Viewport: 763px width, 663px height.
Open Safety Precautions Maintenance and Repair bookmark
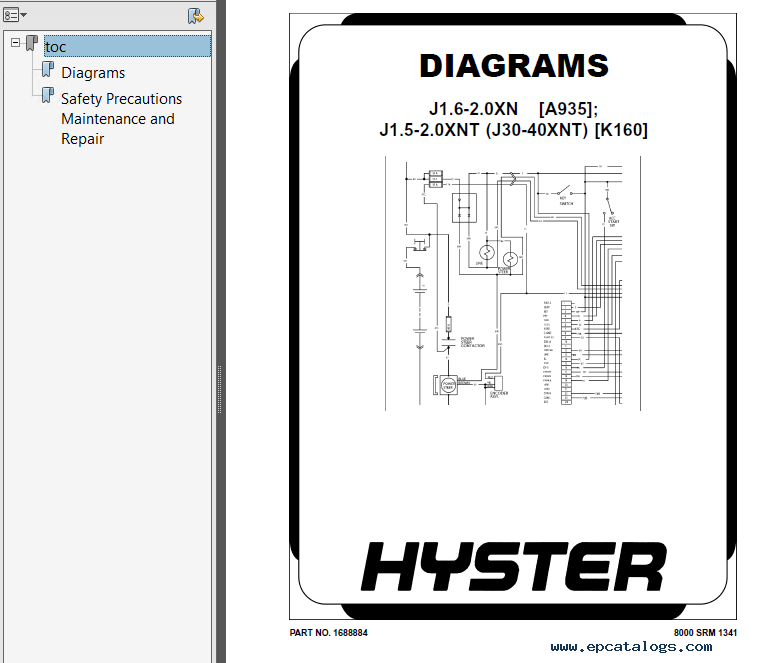click(121, 119)
